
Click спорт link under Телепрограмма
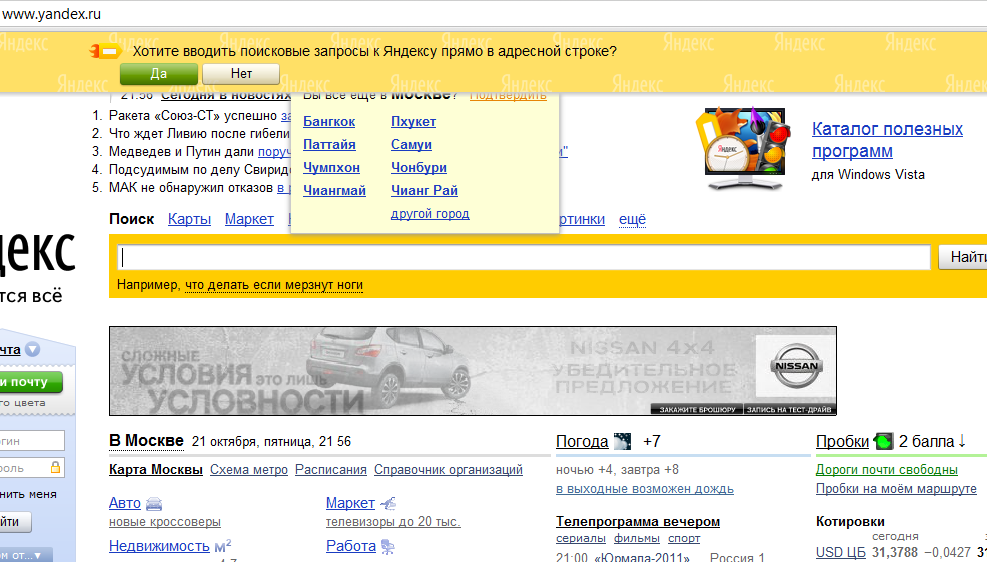click(x=684, y=538)
